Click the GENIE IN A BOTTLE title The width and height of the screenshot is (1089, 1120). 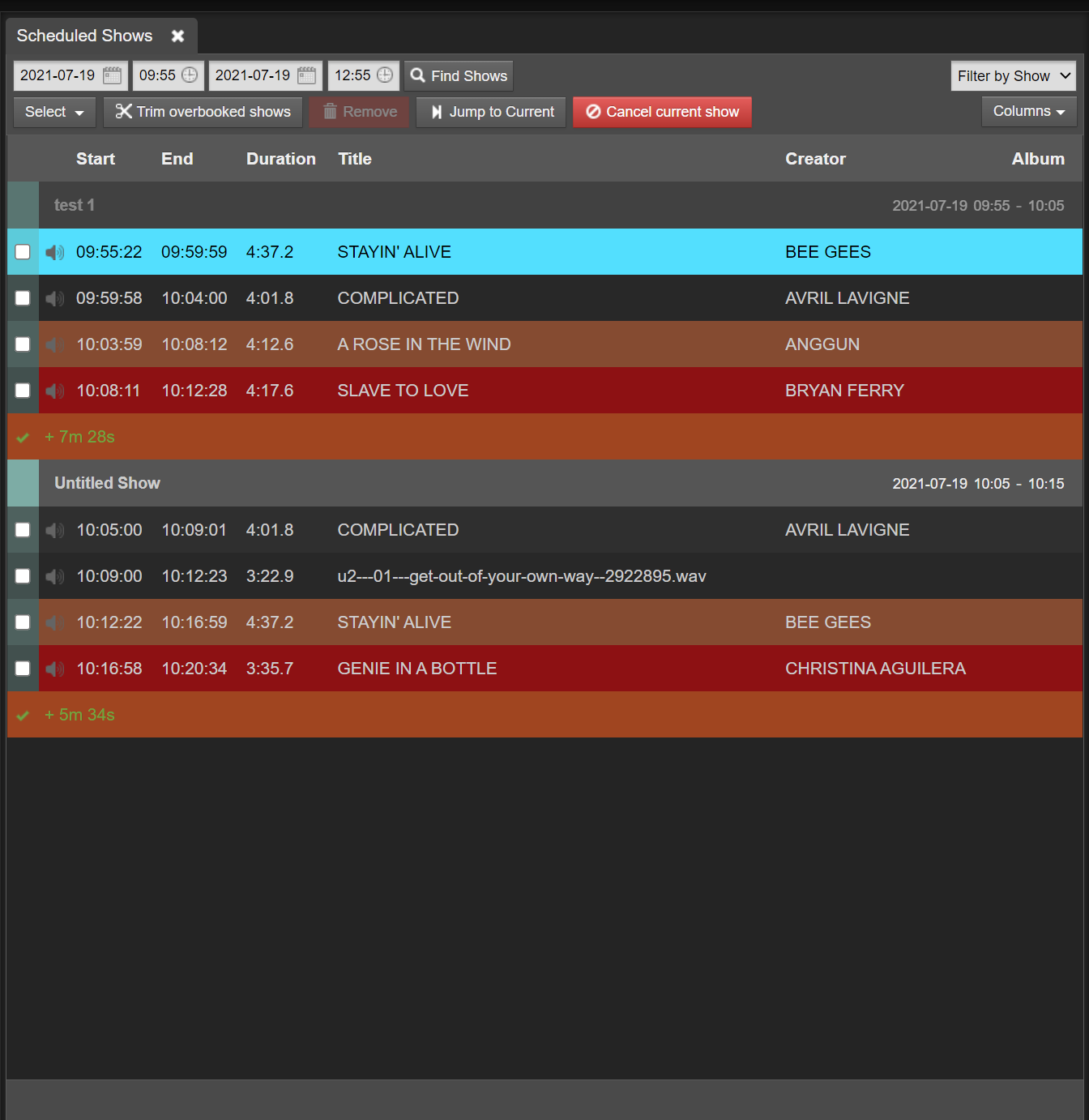[x=417, y=669]
